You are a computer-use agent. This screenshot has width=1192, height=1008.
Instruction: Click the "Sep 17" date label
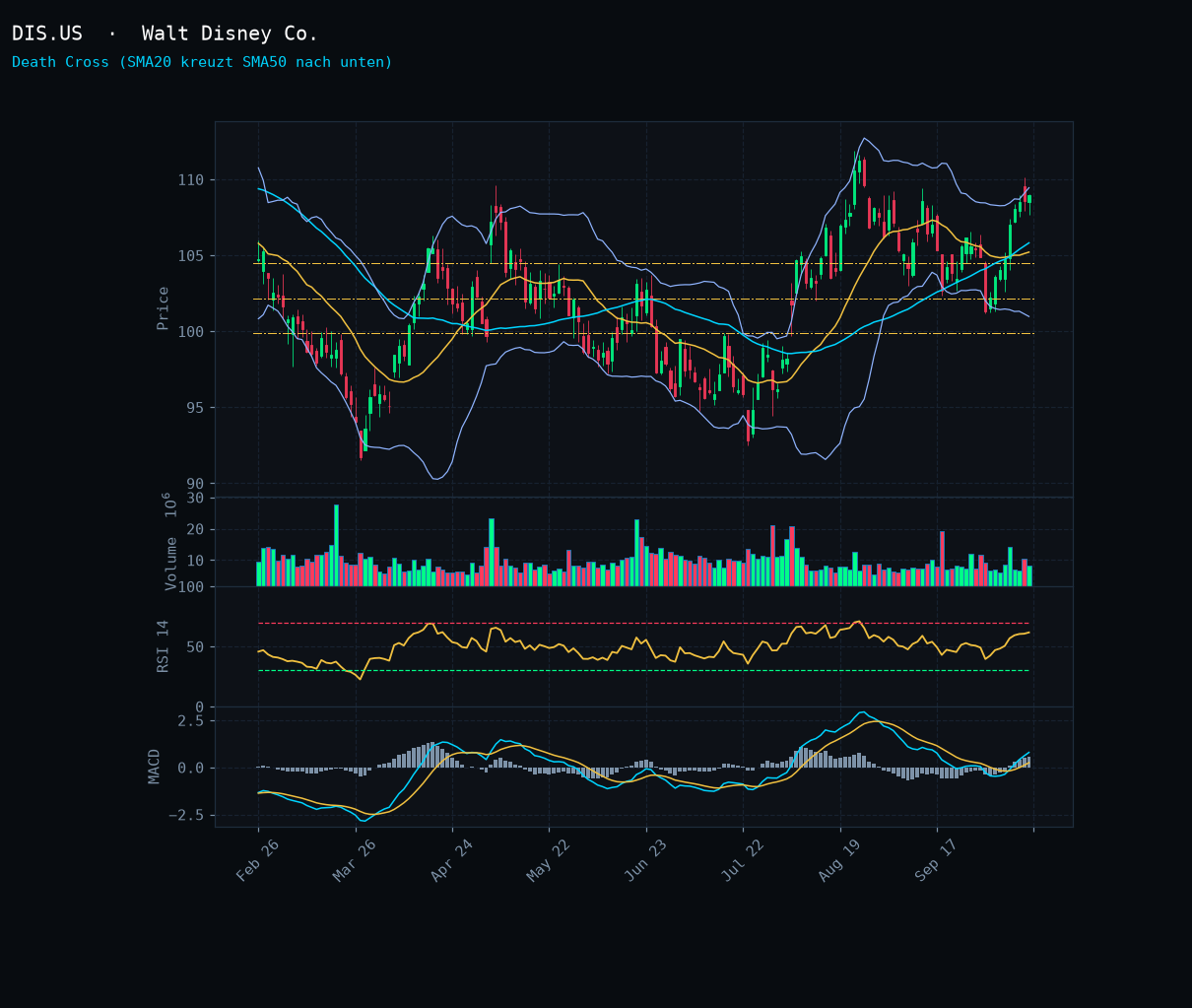click(x=937, y=860)
